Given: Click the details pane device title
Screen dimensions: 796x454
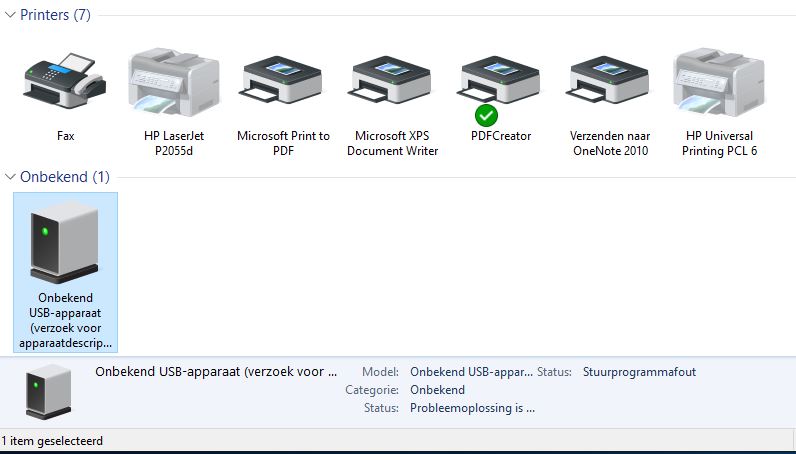Looking at the screenshot, I should (216, 372).
